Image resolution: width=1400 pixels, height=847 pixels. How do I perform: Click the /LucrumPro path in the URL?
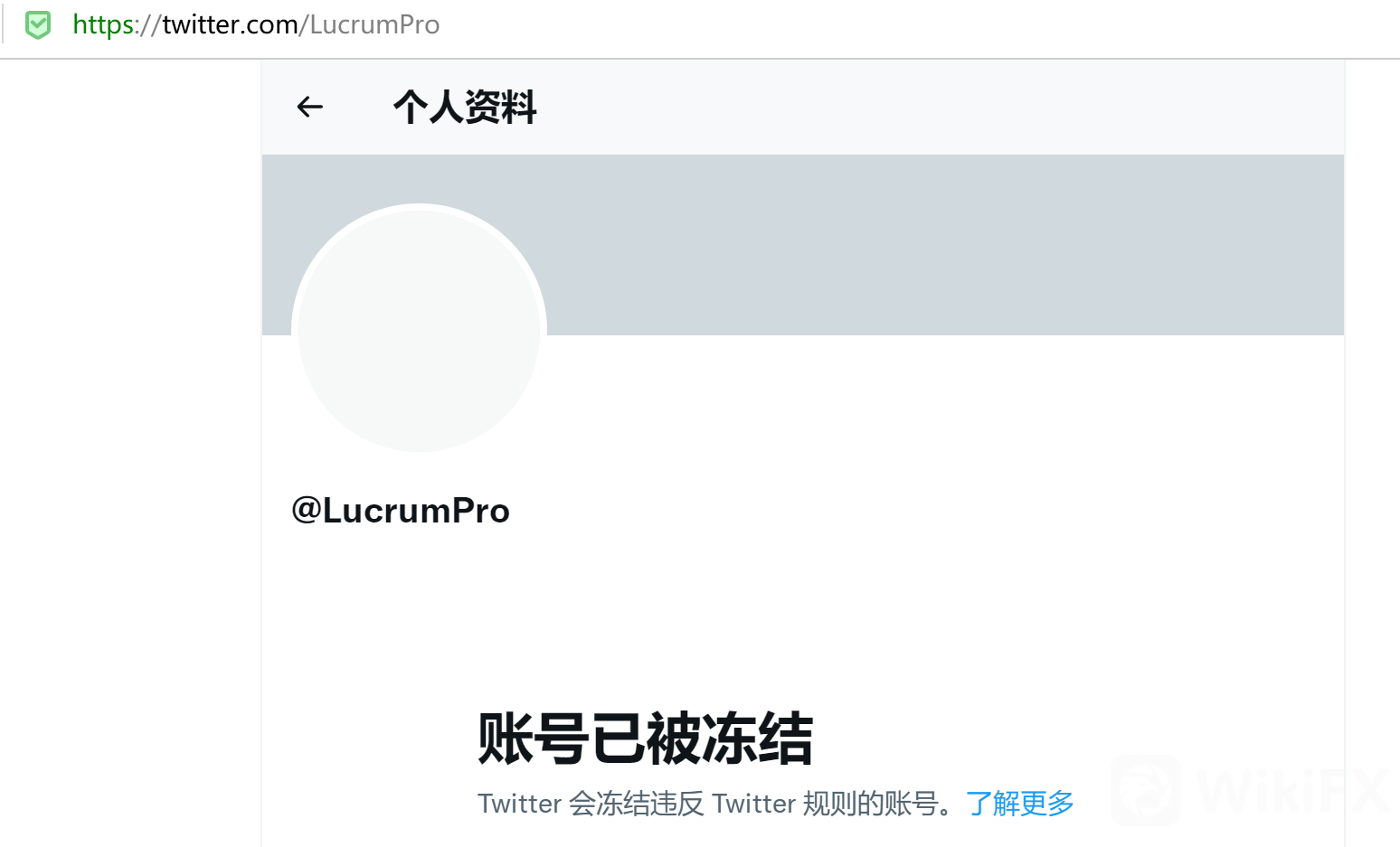[369, 24]
